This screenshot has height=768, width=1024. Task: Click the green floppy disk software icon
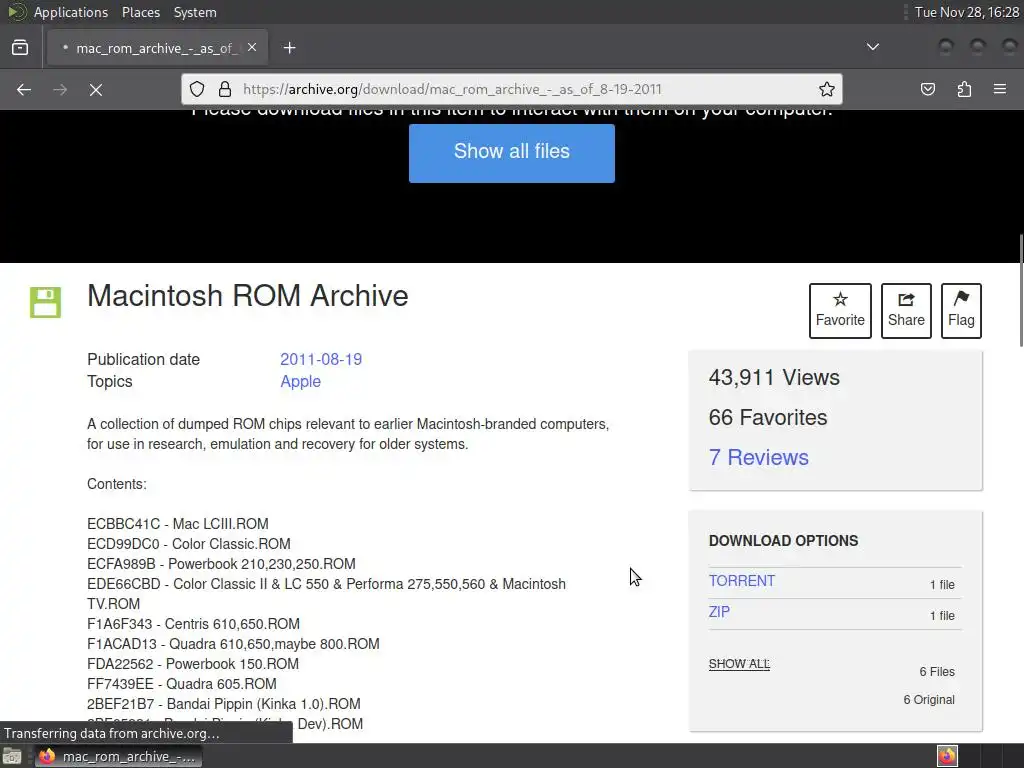pyautogui.click(x=45, y=302)
